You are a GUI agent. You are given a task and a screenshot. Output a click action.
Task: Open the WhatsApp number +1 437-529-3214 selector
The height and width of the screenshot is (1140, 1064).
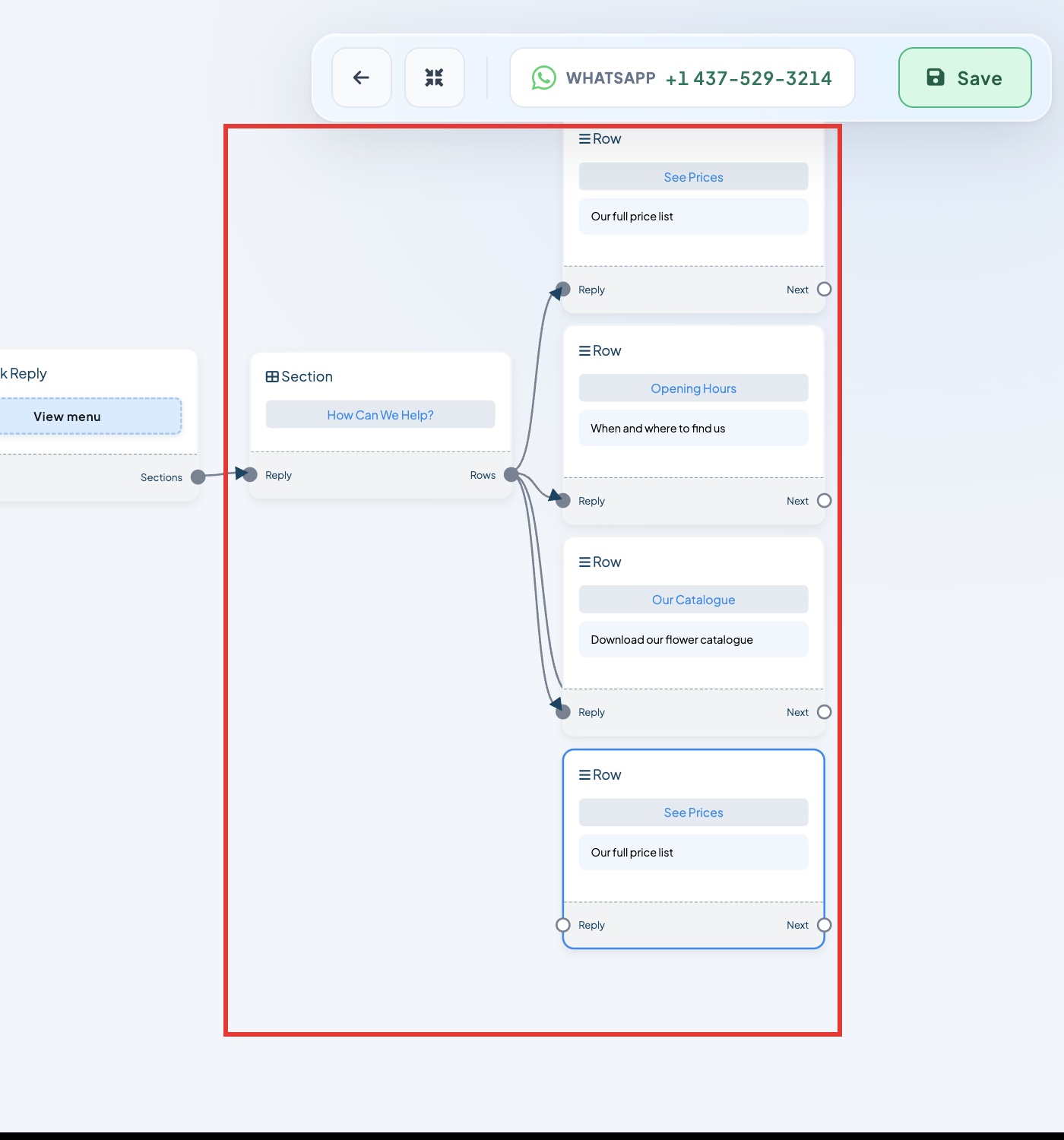[682, 78]
